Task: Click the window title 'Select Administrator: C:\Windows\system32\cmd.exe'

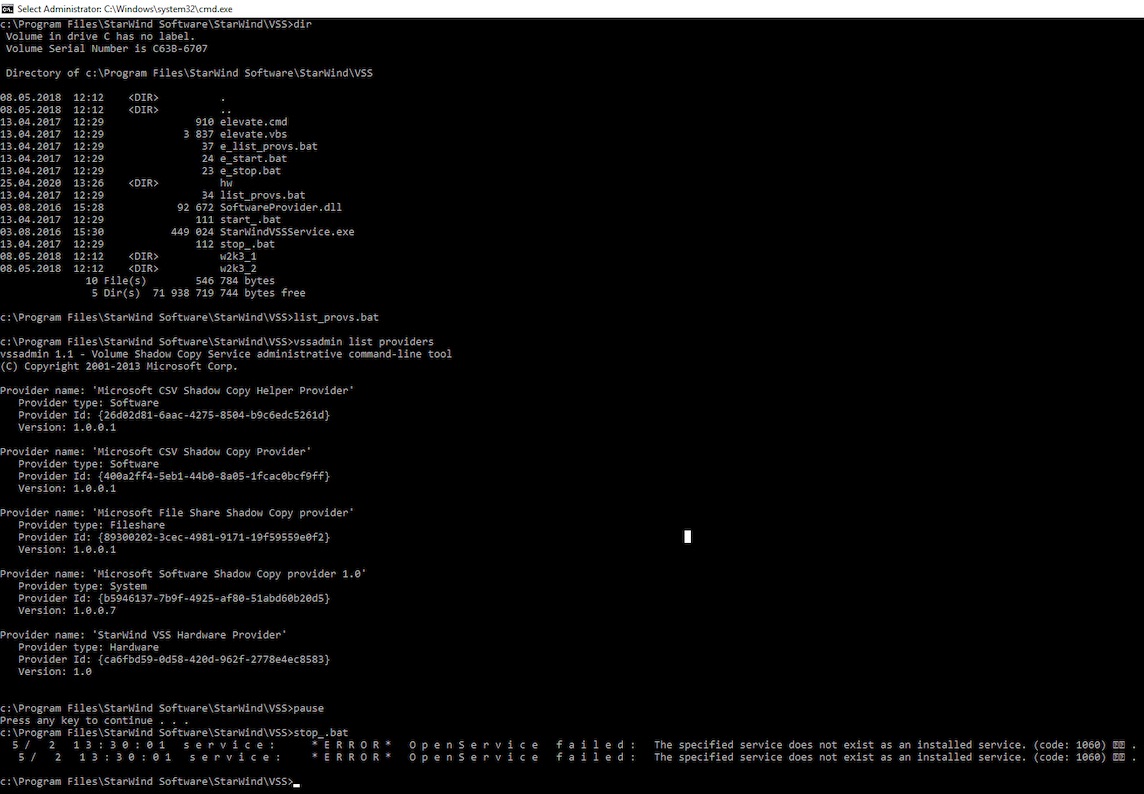Action: point(125,9)
